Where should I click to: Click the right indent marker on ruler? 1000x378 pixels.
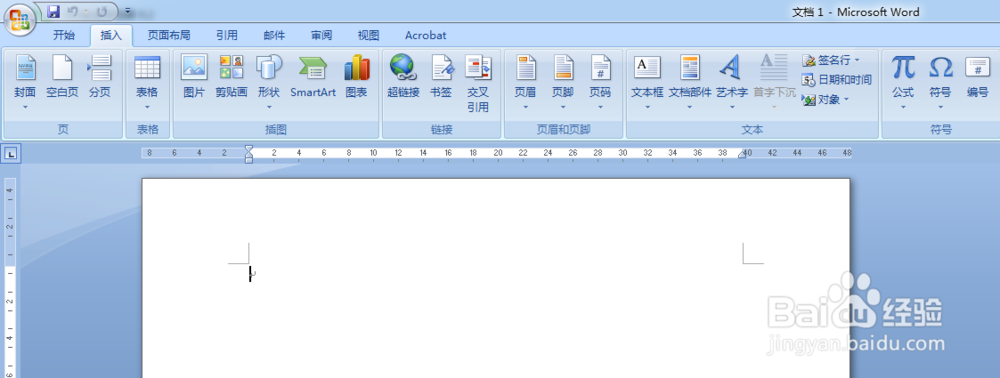click(x=742, y=155)
